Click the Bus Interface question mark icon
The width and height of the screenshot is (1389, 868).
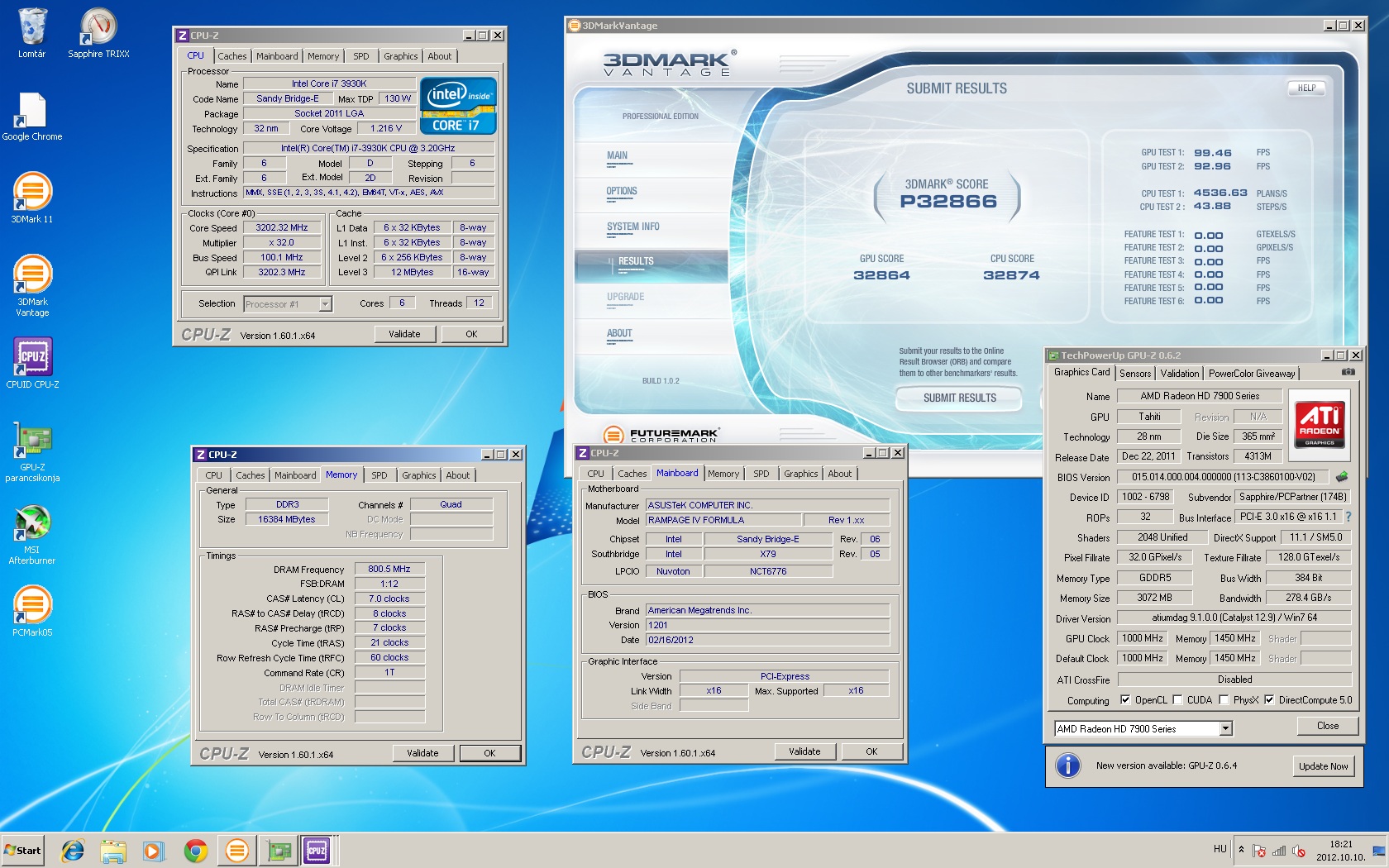tap(1348, 517)
